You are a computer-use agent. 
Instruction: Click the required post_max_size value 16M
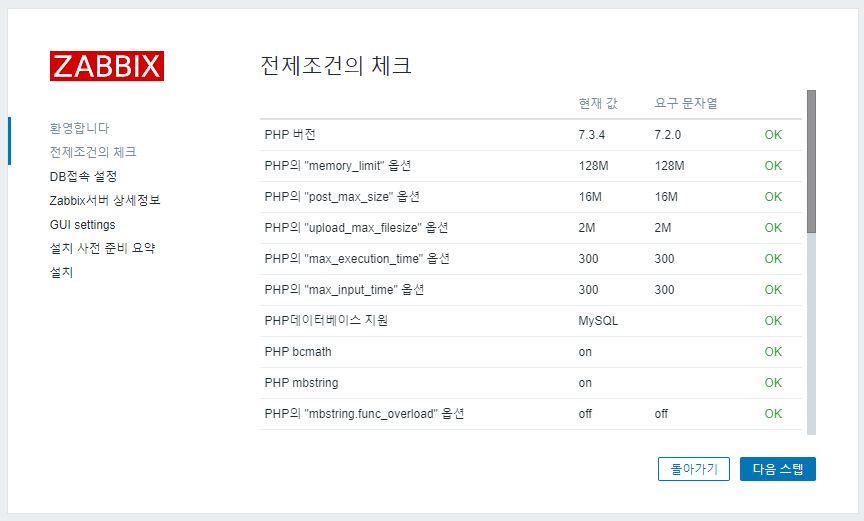coord(666,197)
